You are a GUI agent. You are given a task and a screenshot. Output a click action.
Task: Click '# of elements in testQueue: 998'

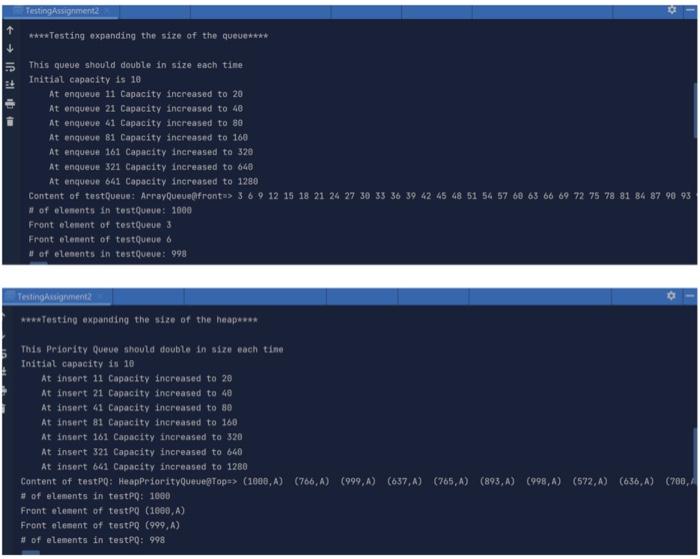(x=108, y=254)
